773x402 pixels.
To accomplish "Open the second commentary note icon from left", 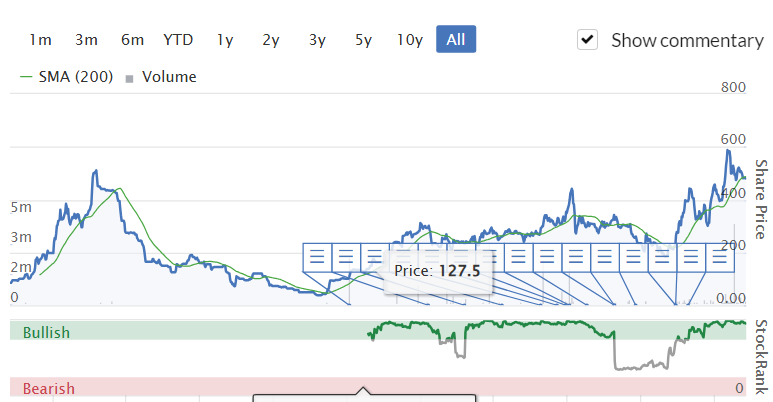I will (346, 257).
